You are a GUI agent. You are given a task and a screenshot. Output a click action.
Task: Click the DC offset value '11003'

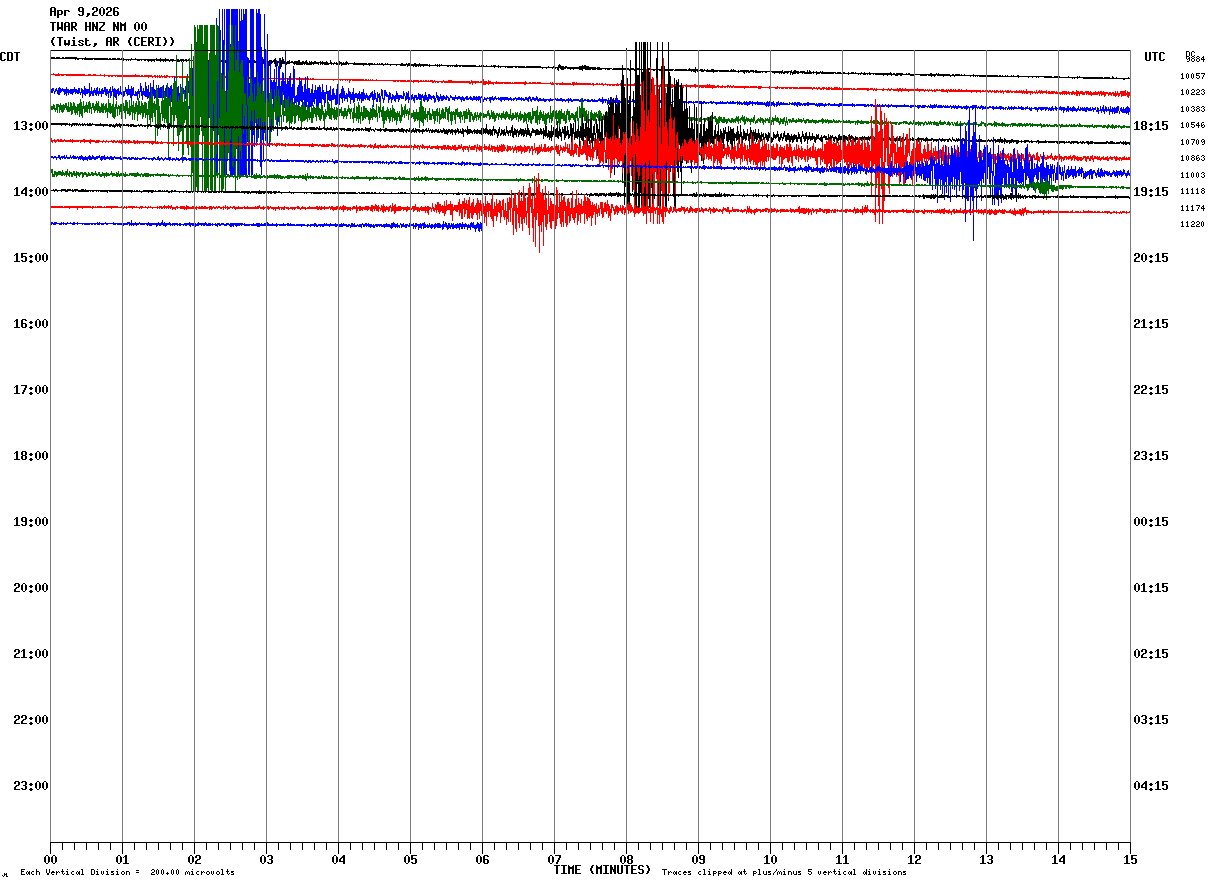tap(1192, 175)
